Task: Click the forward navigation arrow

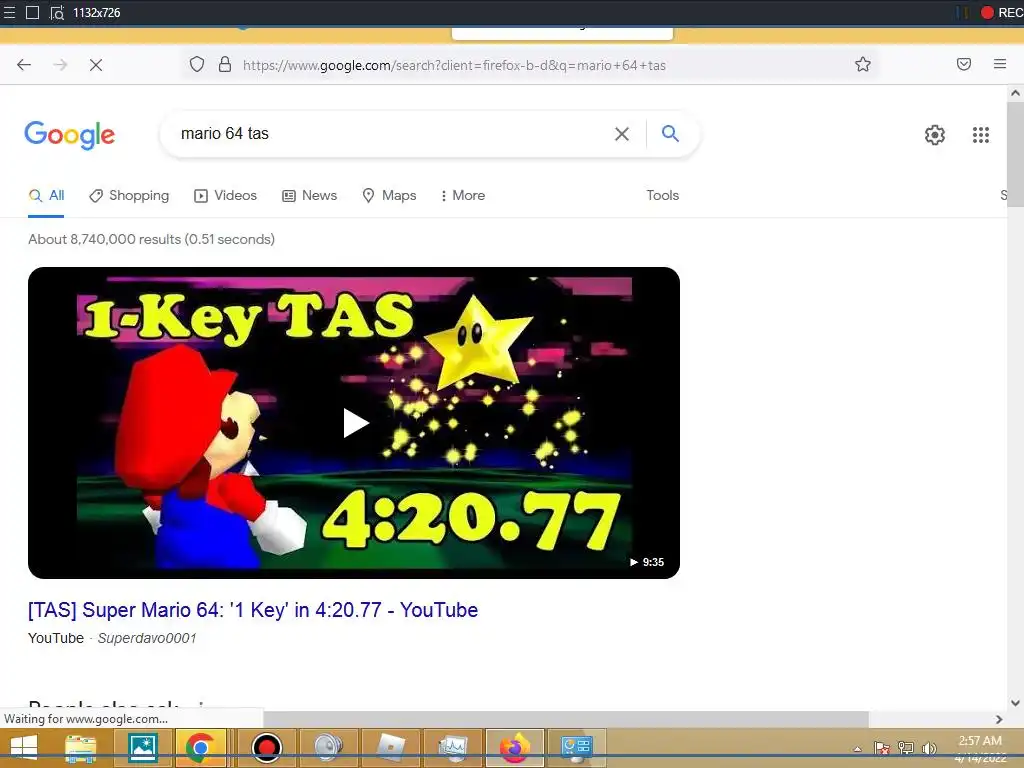Action: coord(60,65)
